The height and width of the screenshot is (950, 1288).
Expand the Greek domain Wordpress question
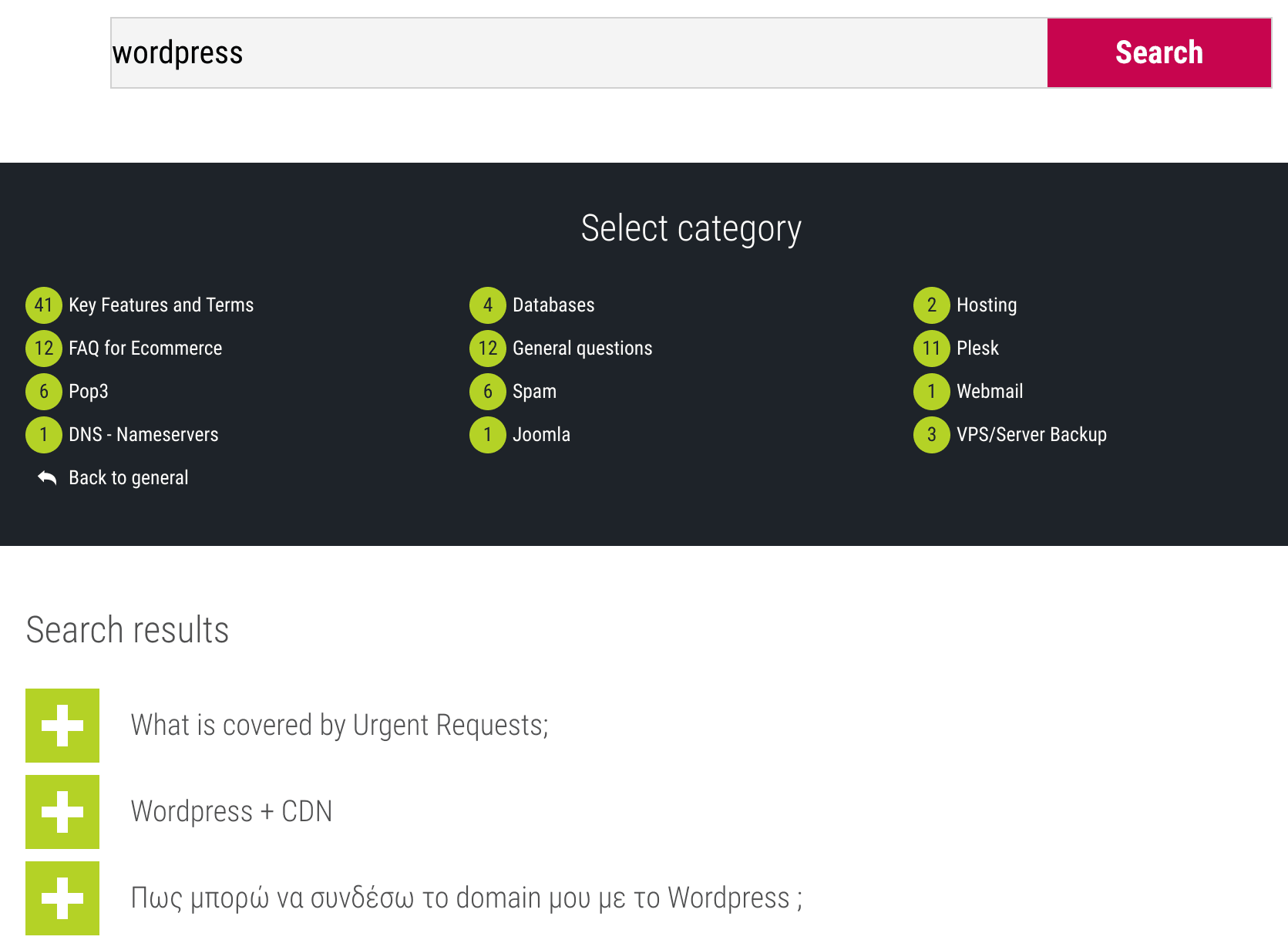(x=62, y=898)
